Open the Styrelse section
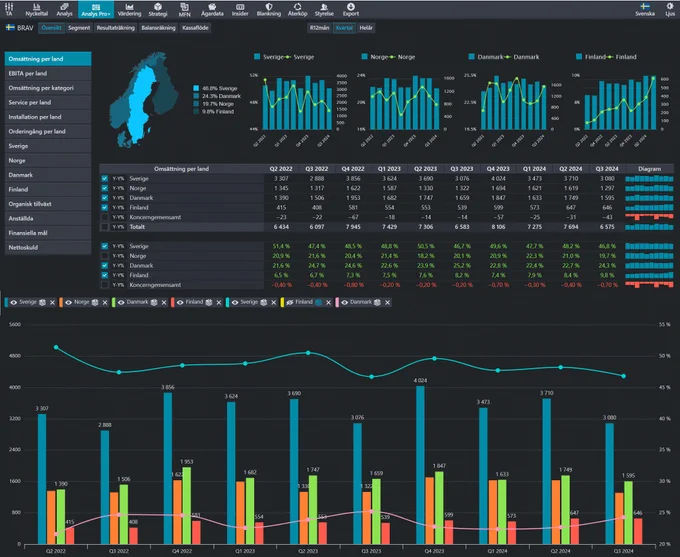680x557 pixels. click(324, 9)
